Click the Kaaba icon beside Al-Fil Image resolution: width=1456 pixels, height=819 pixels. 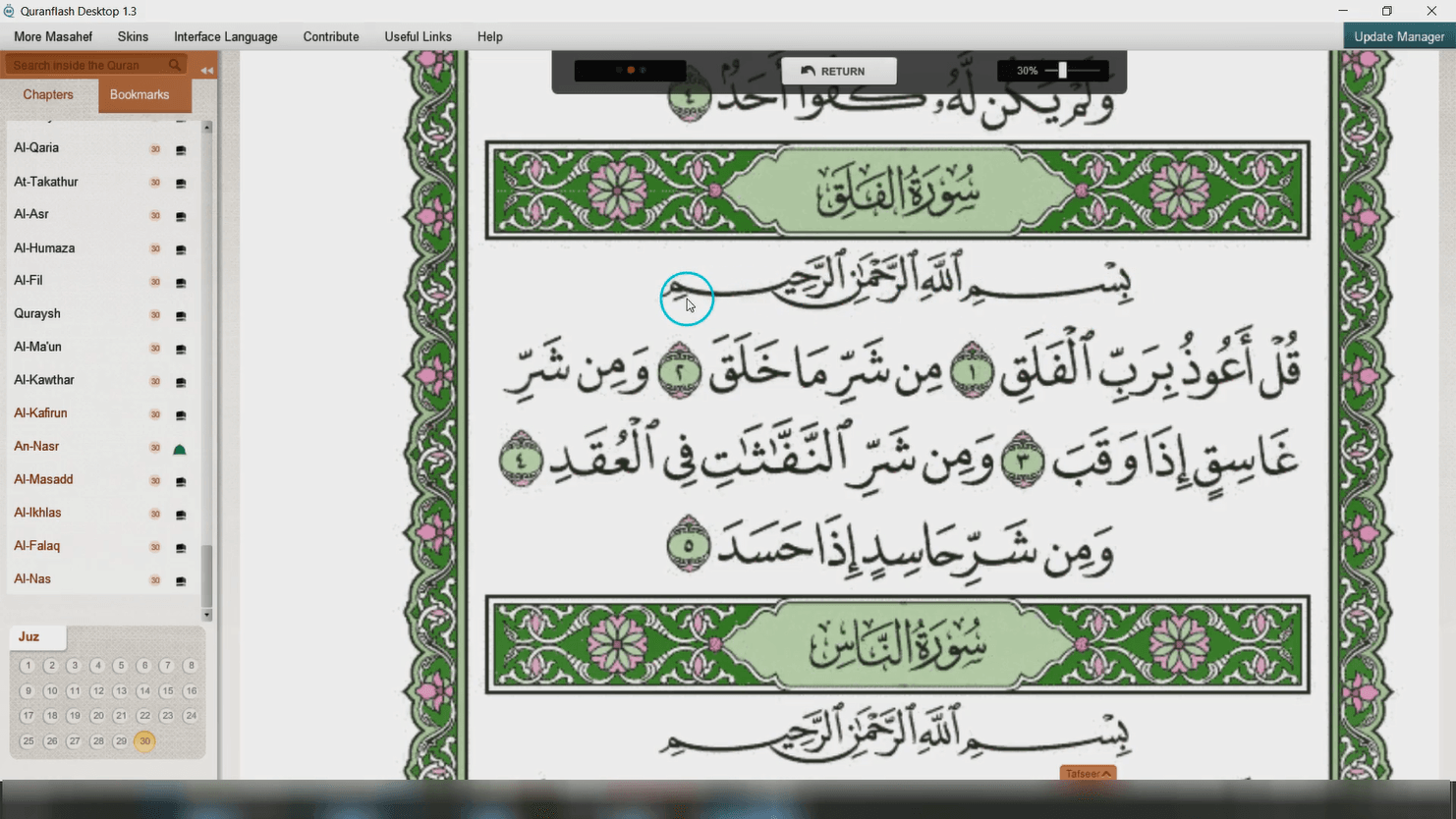point(181,283)
